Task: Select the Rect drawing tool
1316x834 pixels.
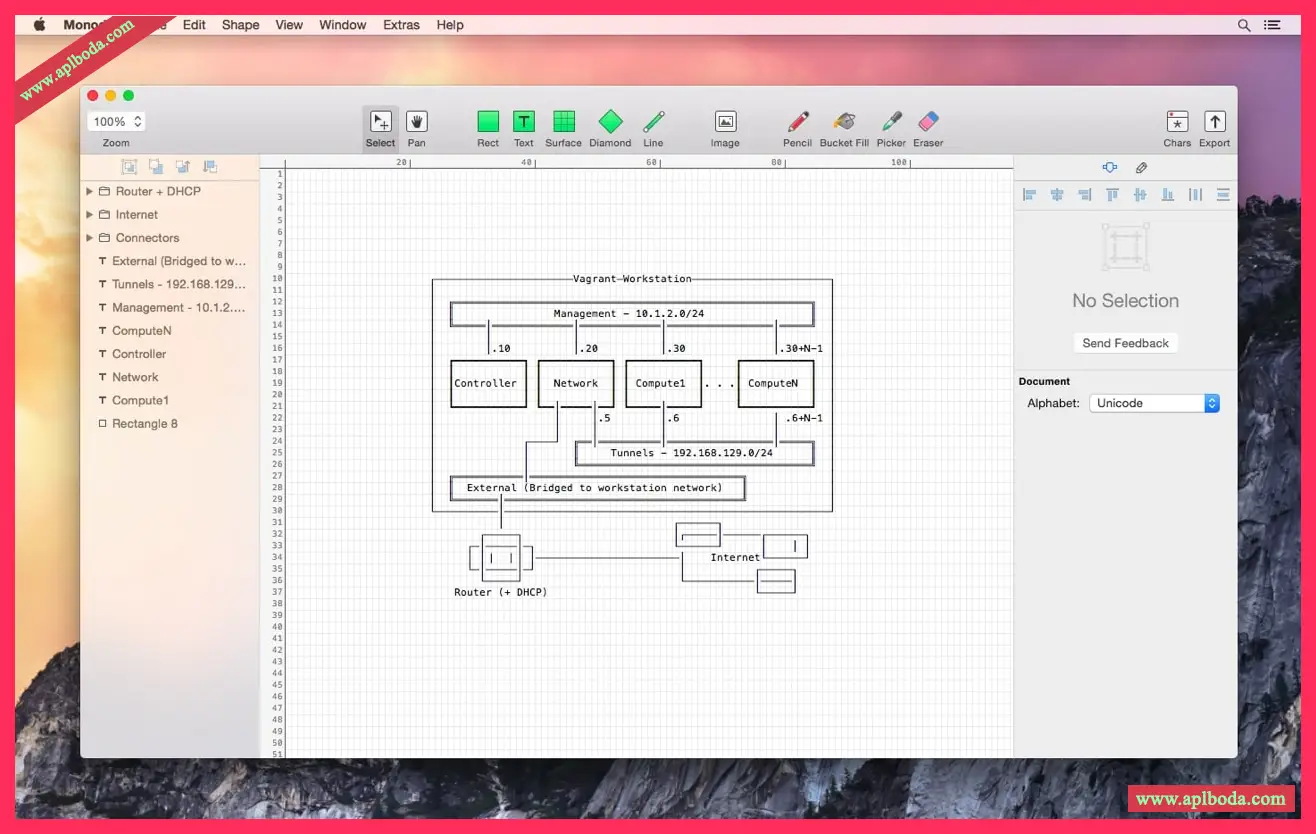Action: [488, 123]
